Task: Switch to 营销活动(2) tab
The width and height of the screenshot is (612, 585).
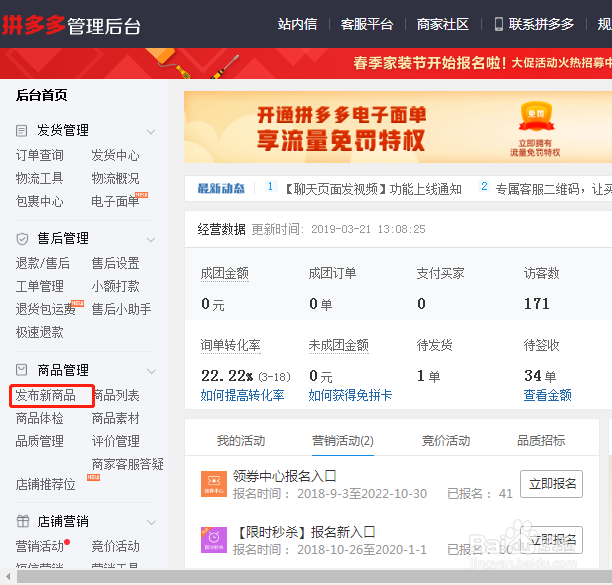Action: (343, 441)
